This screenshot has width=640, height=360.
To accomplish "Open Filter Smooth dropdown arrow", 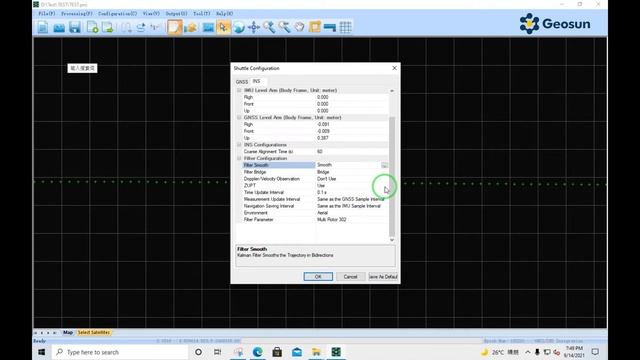I will click(x=384, y=165).
